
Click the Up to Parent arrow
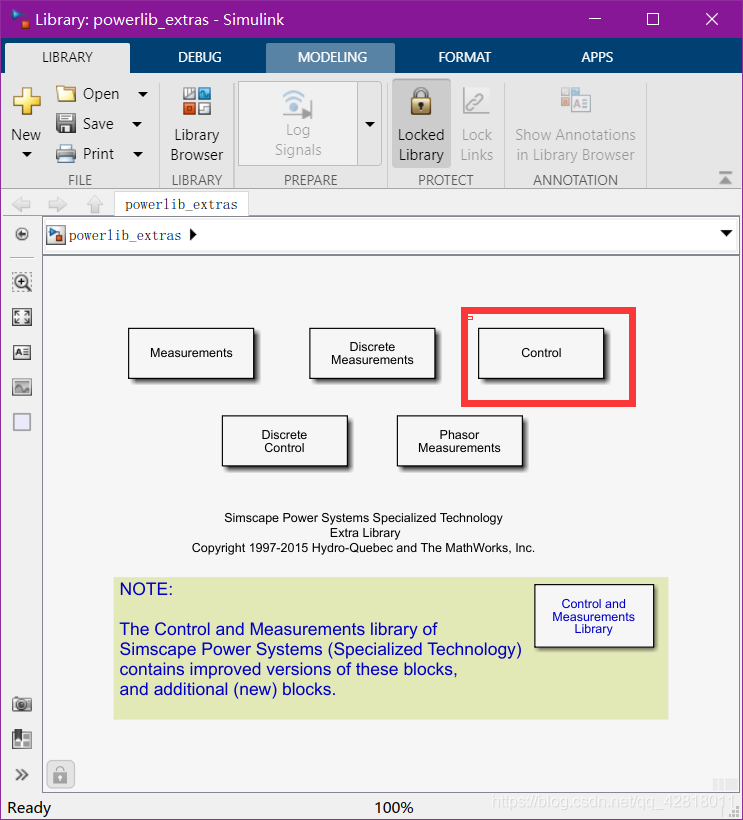(x=95, y=204)
